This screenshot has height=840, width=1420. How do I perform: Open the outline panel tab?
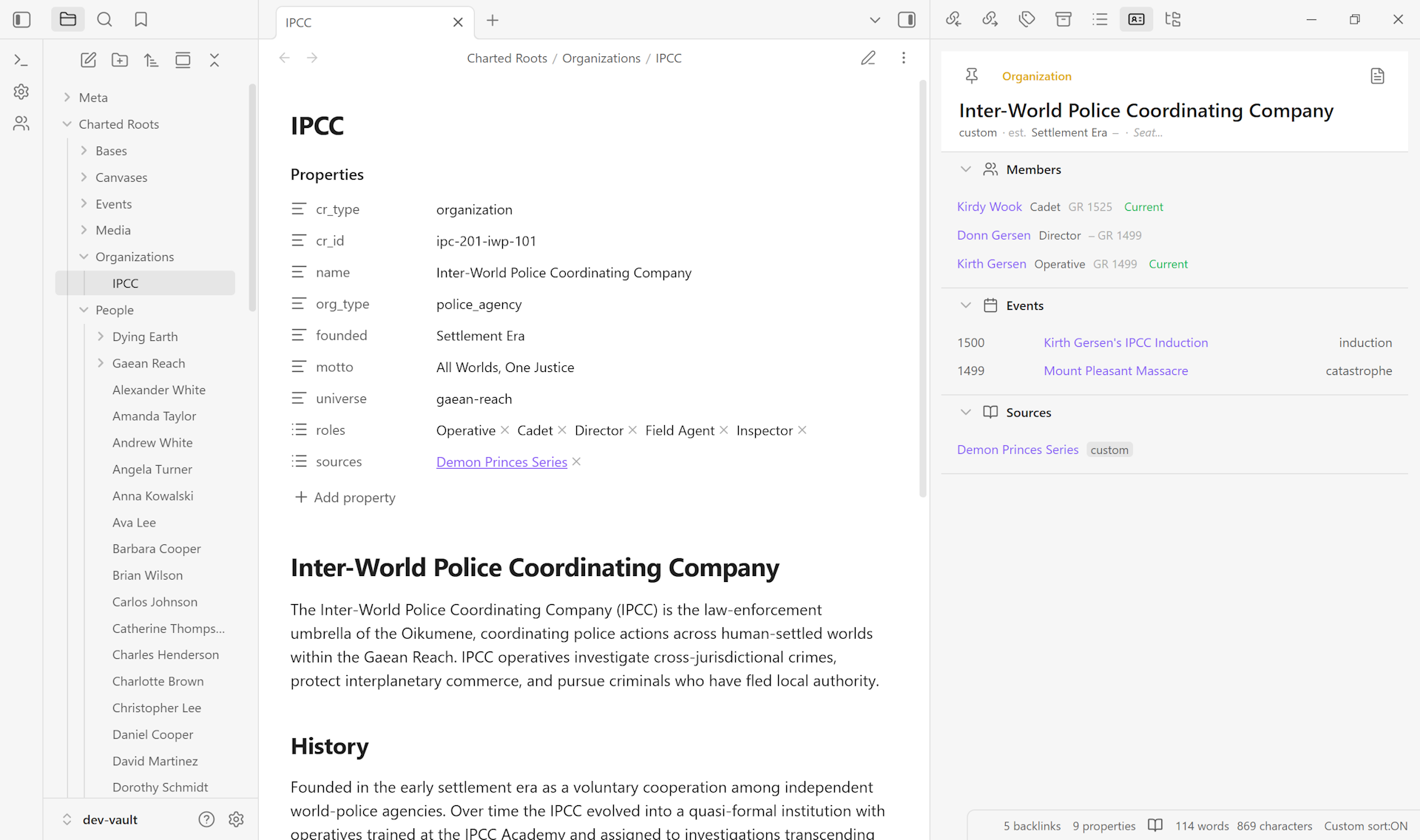click(1100, 20)
